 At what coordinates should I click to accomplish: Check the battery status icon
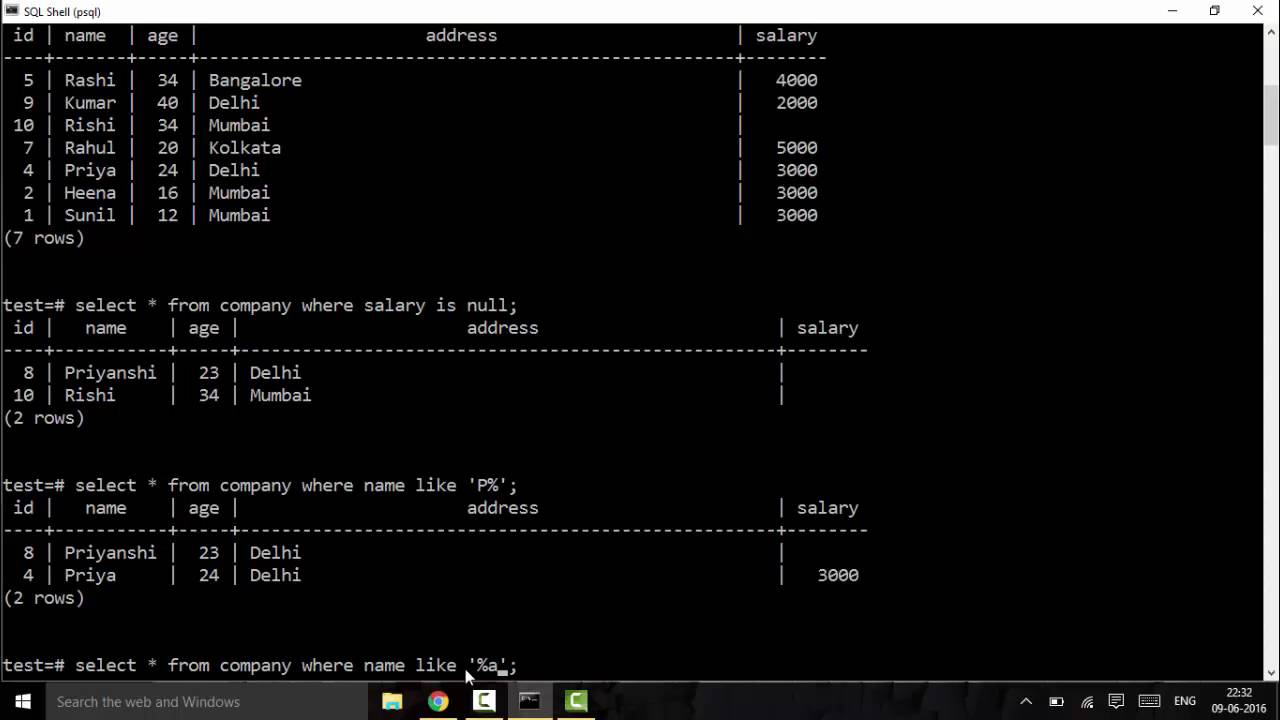1056,701
